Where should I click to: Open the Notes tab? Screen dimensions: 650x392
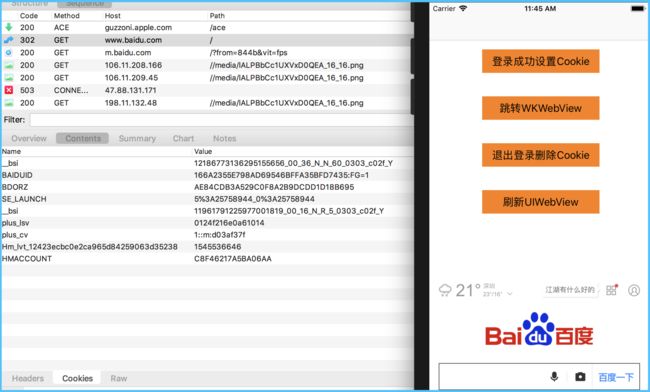(224, 138)
